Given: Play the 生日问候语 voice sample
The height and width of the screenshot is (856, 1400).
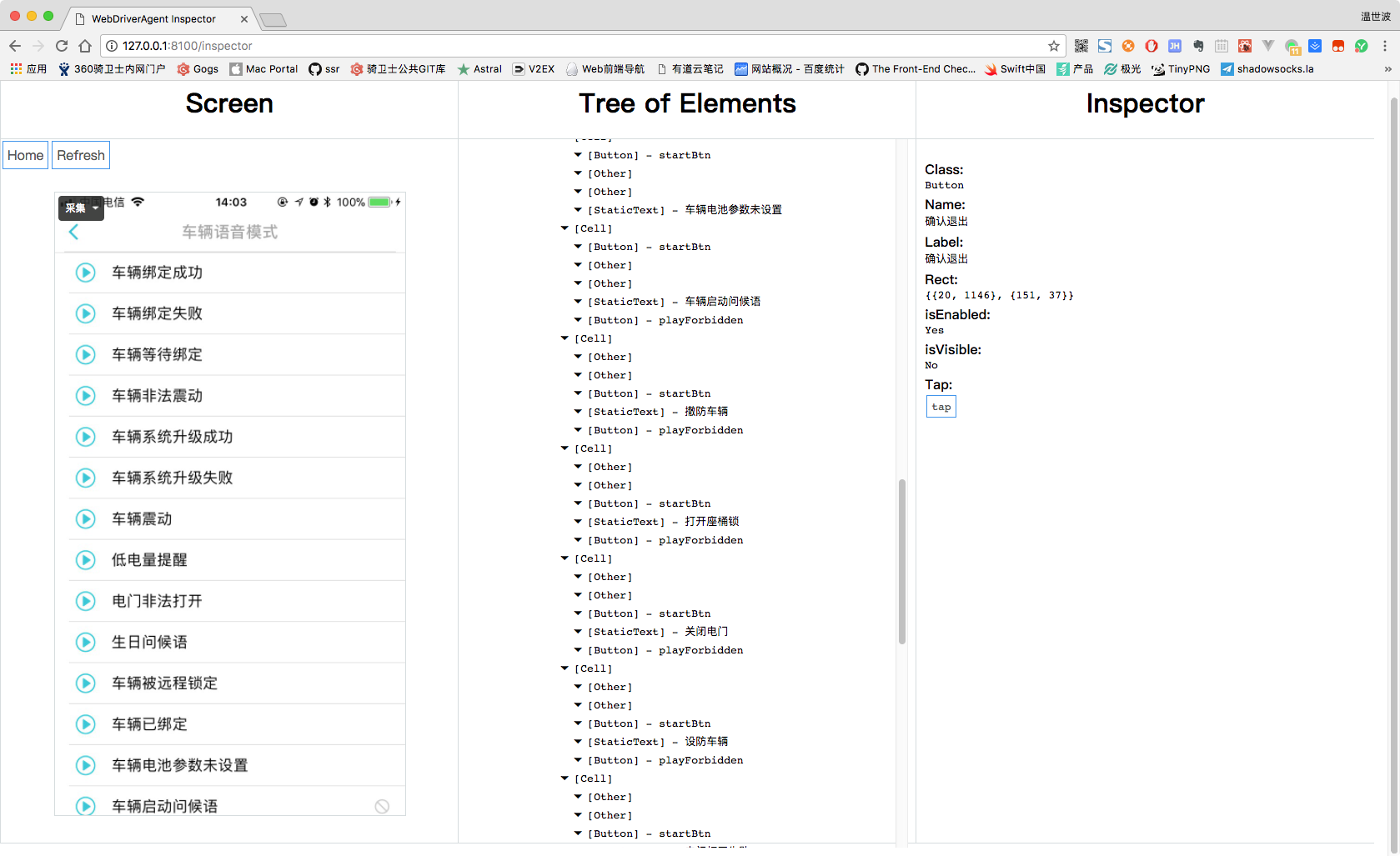Looking at the screenshot, I should 86,642.
